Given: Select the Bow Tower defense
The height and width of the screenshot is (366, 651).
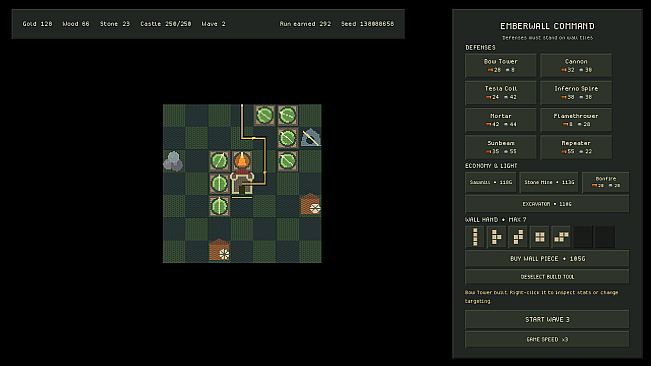Looking at the screenshot, I should click(500, 66).
